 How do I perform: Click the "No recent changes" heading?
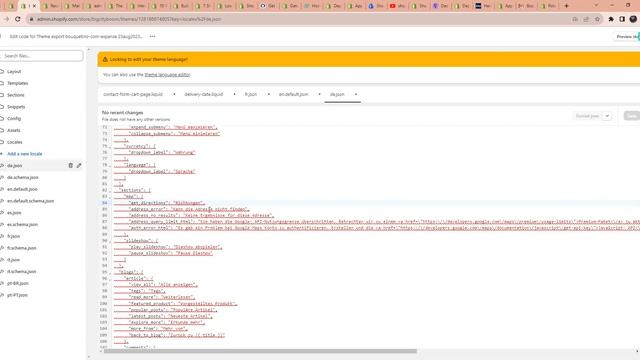(122, 113)
